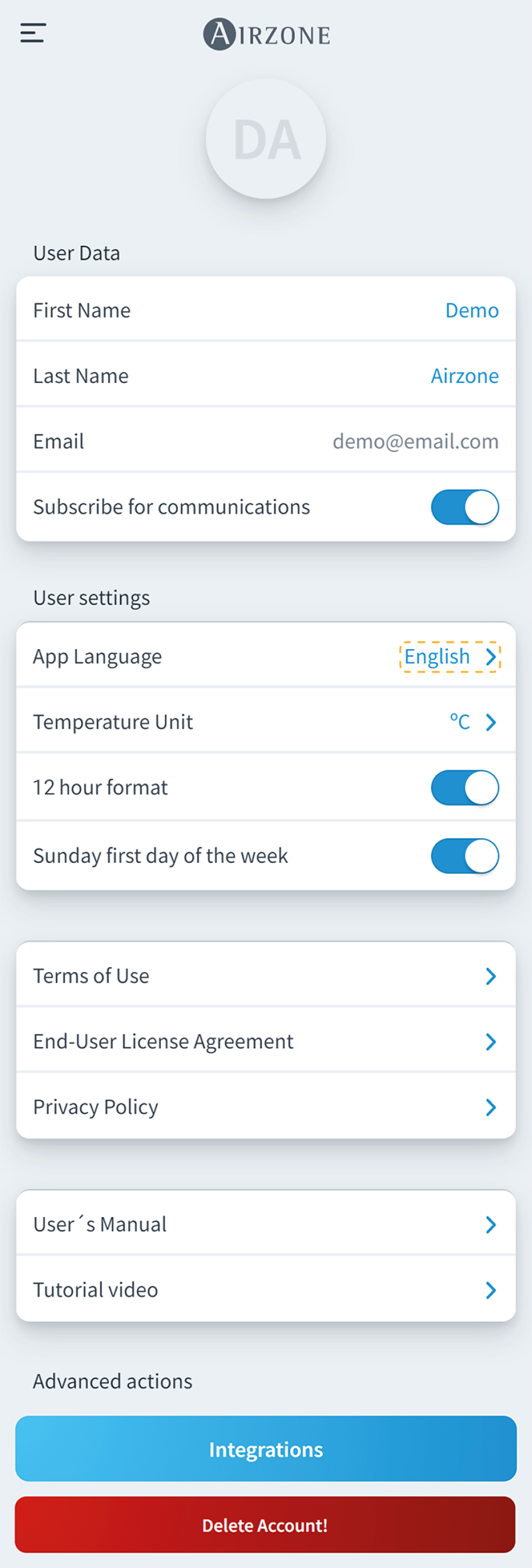Click the User's Manual chevron arrow

click(491, 1224)
